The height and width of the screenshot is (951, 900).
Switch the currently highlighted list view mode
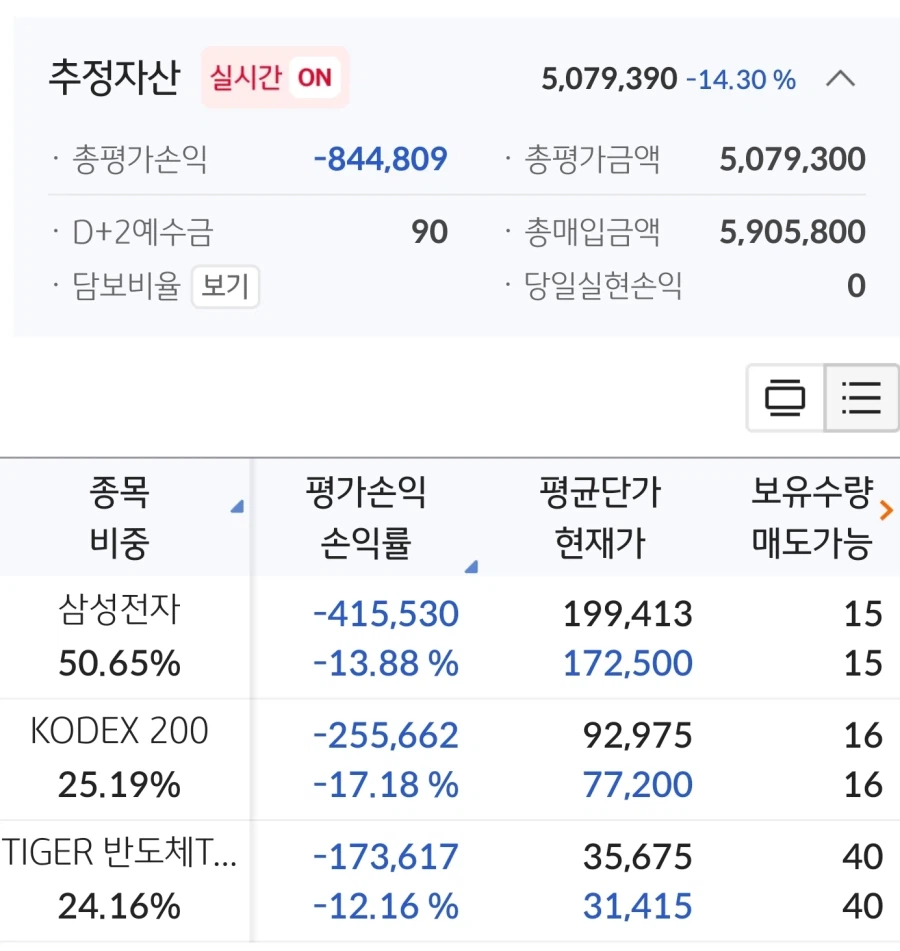(860, 397)
